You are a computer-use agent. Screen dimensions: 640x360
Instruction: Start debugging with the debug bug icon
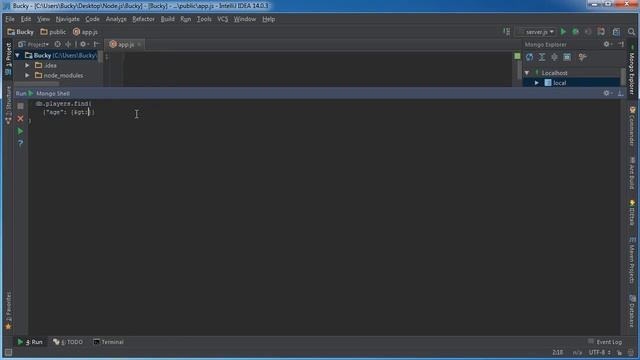pyautogui.click(x=576, y=31)
